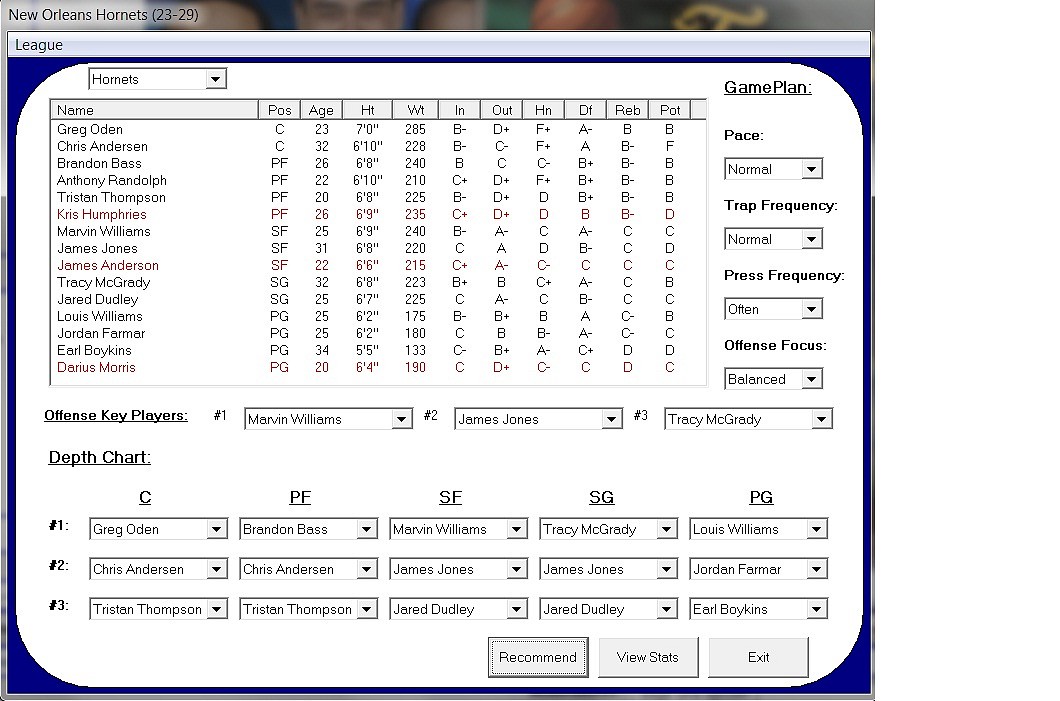The image size is (1060, 701).
Task: Select Darius Morris roster row
Action: point(379,367)
